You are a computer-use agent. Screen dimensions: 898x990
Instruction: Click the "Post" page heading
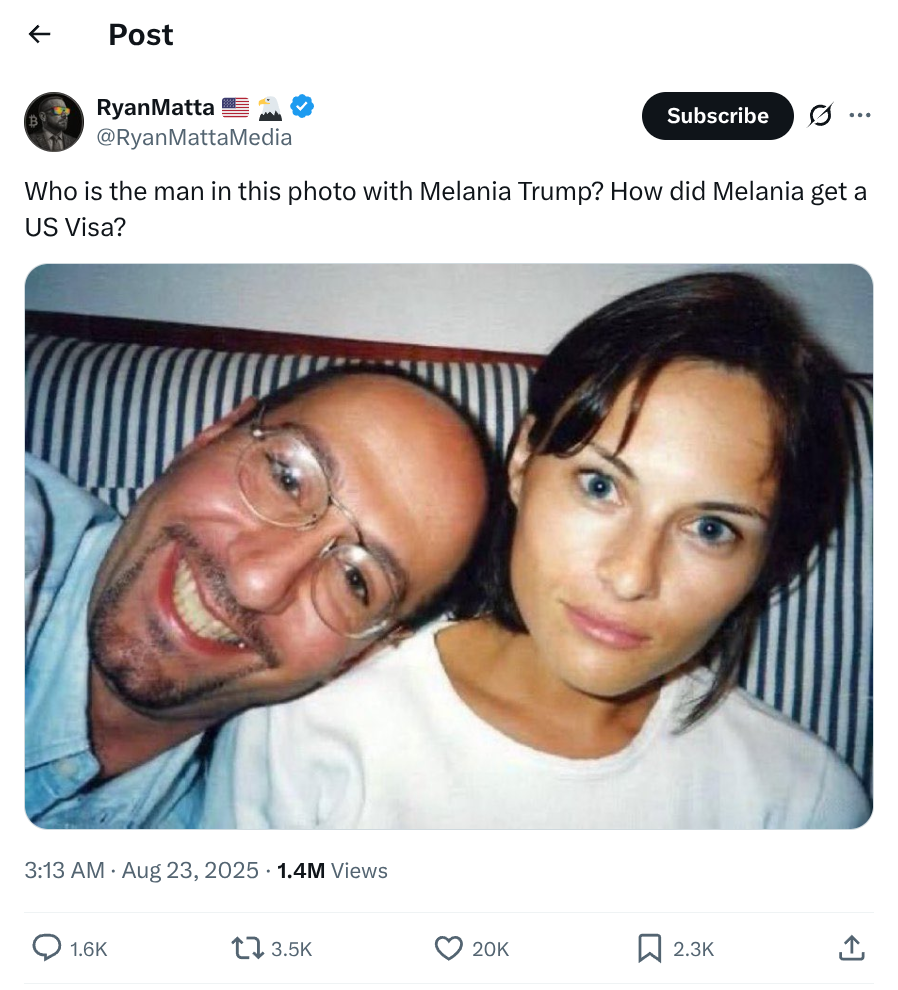[x=141, y=35]
